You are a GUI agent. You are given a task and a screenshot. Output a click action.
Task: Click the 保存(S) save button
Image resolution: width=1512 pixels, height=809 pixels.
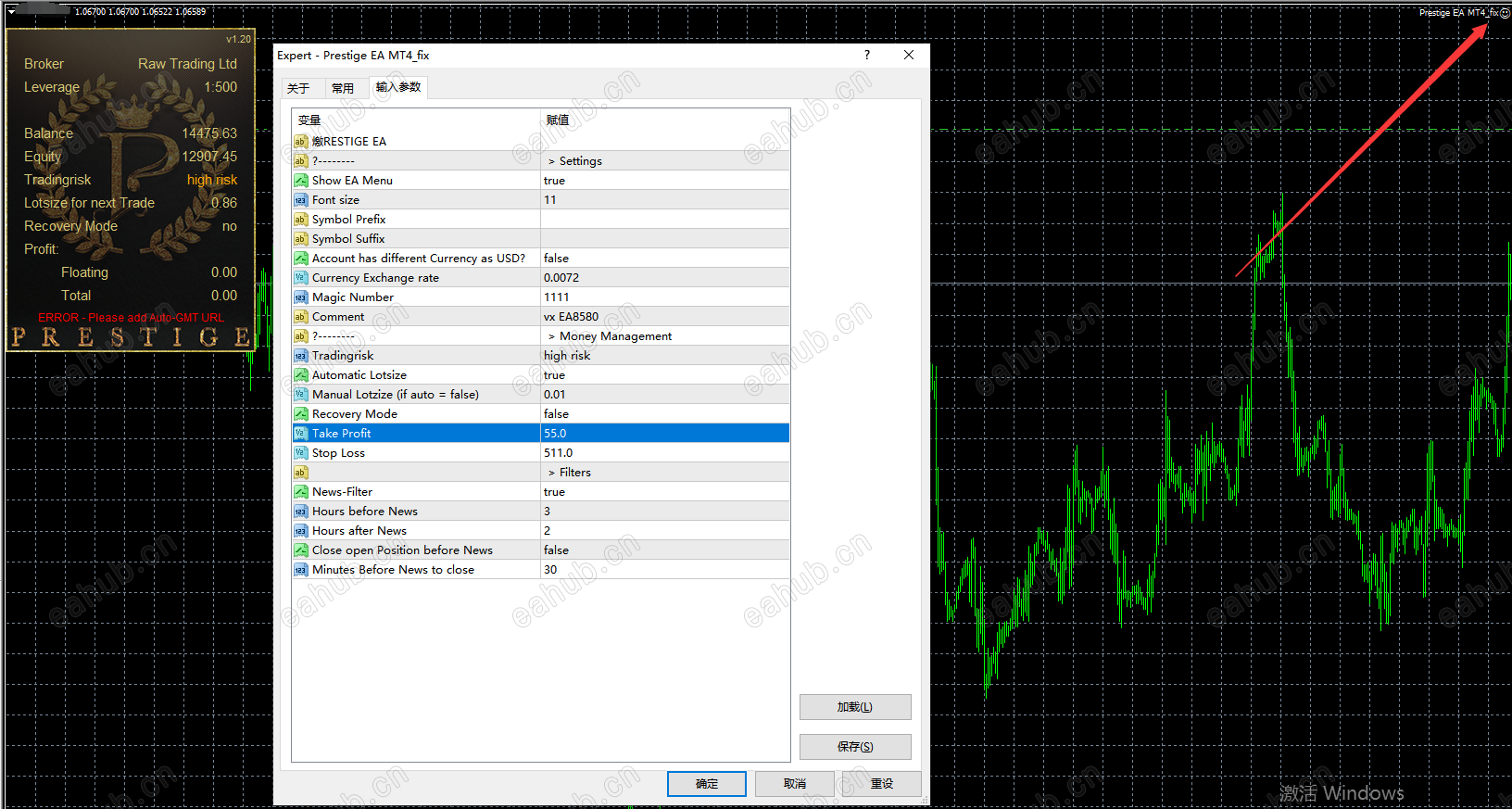point(855,747)
